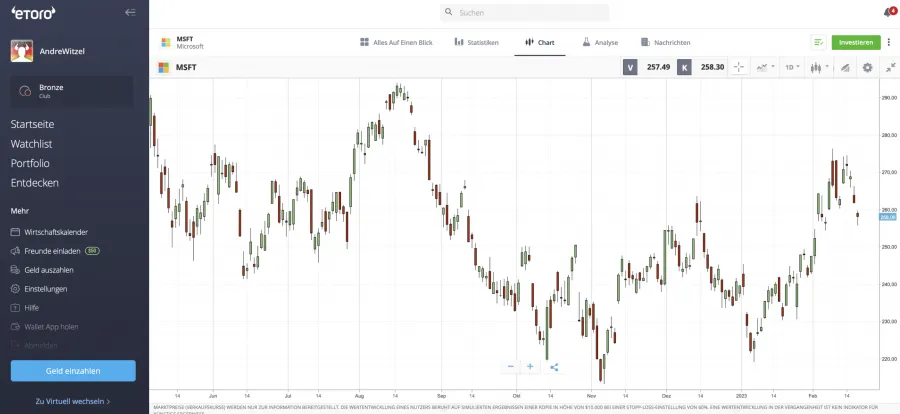Open the studies indicators dropdown
Screen dimensions: 900x414
tap(765, 67)
